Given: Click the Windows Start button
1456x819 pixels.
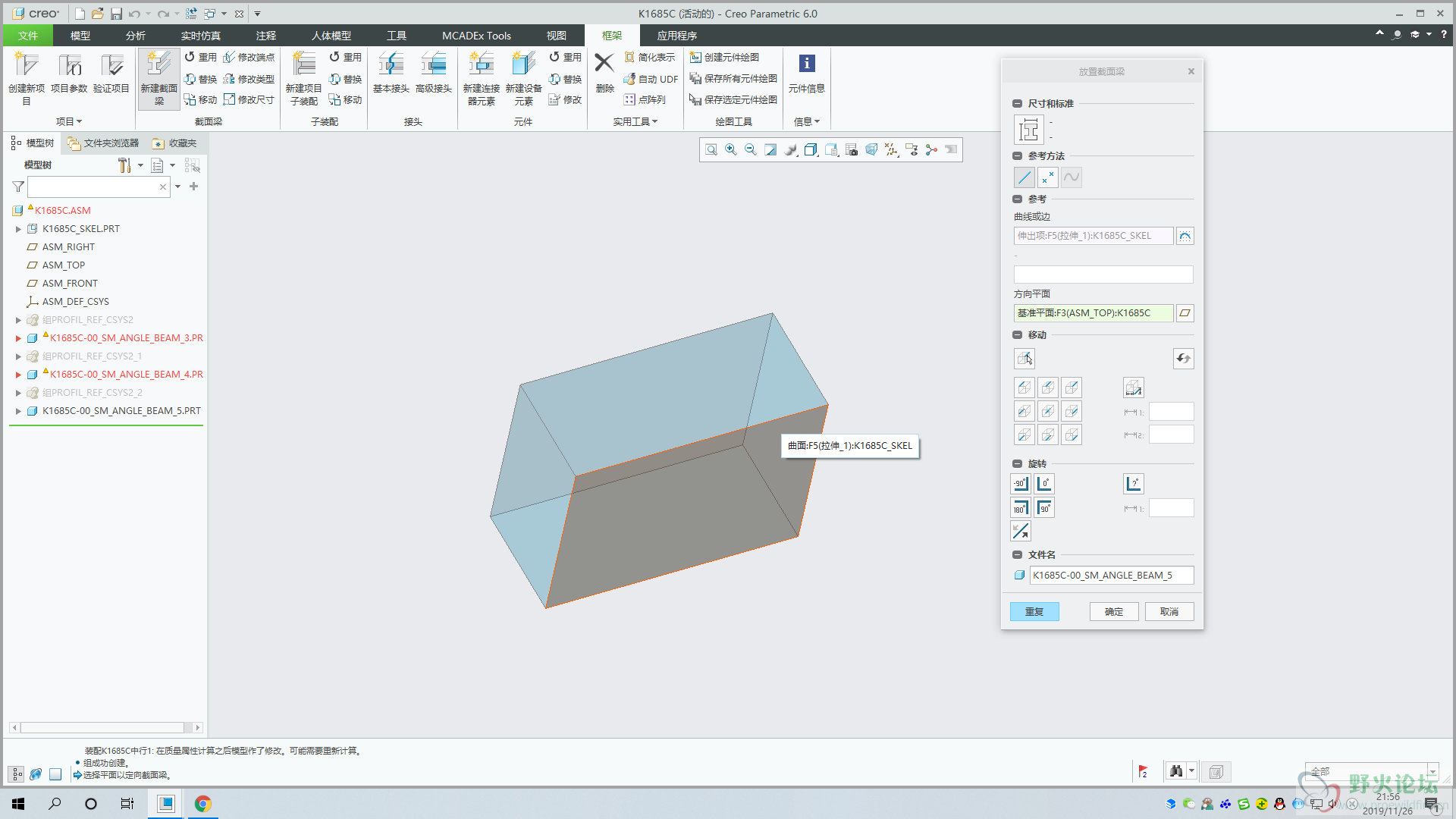Looking at the screenshot, I should tap(18, 804).
